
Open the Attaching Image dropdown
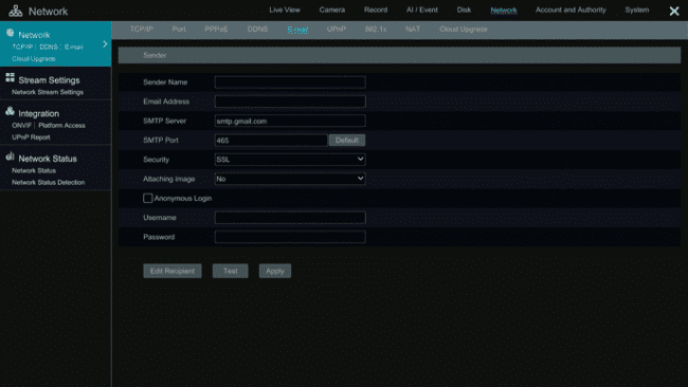click(x=290, y=179)
